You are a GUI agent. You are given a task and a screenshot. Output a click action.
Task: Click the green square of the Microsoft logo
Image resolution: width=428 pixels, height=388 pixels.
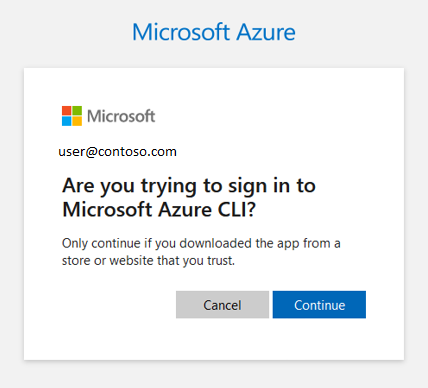point(77,111)
